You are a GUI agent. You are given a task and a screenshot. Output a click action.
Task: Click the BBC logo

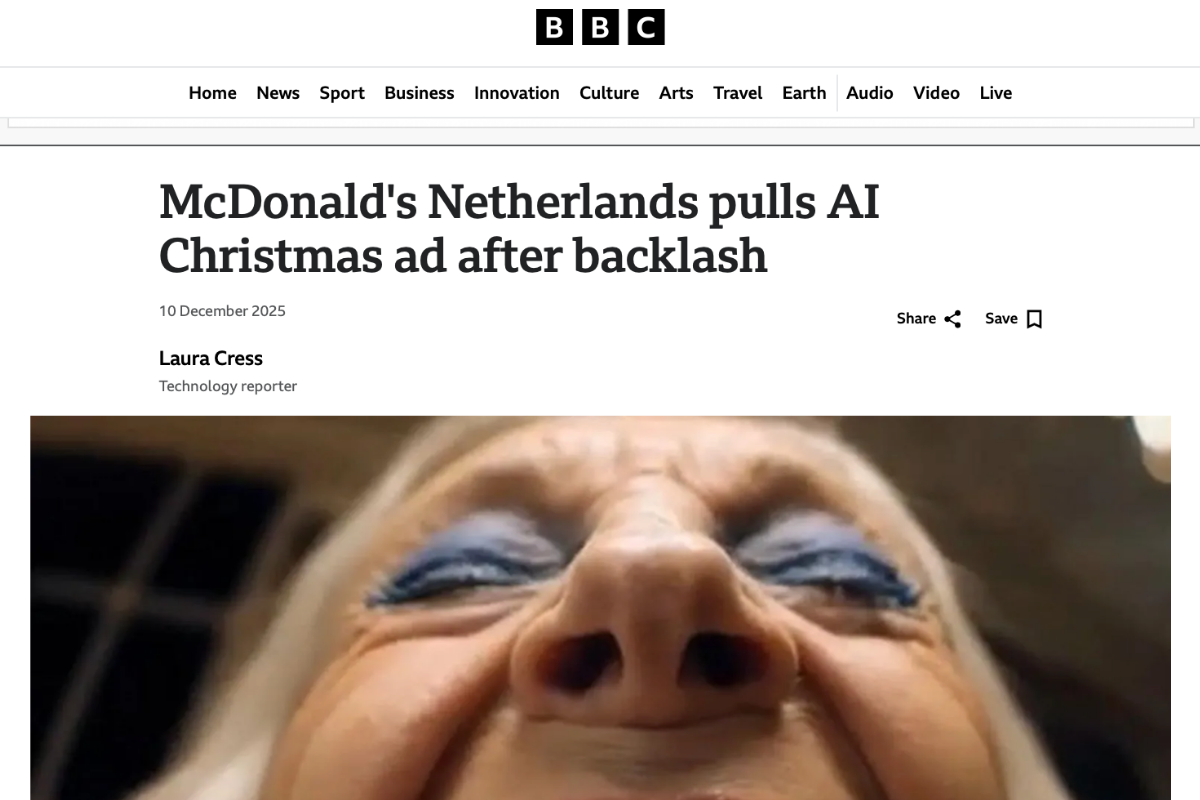point(600,27)
